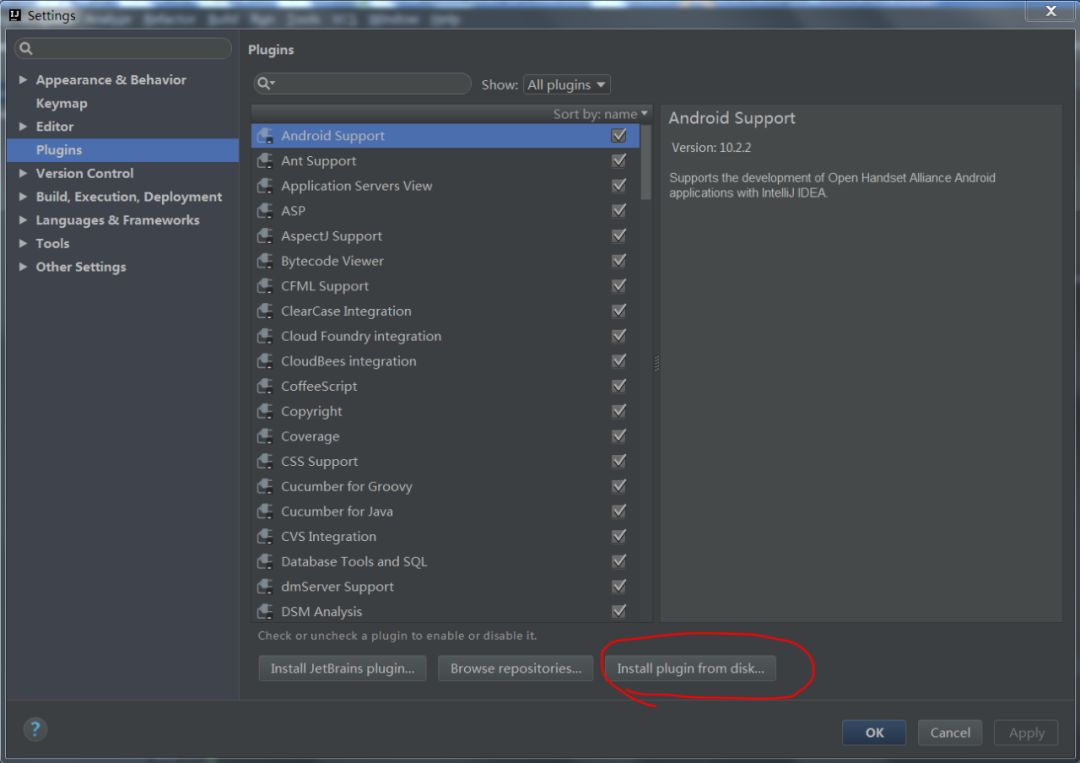1080x763 pixels.
Task: Click the Cloud Foundry integration plugin icon
Action: 264,336
